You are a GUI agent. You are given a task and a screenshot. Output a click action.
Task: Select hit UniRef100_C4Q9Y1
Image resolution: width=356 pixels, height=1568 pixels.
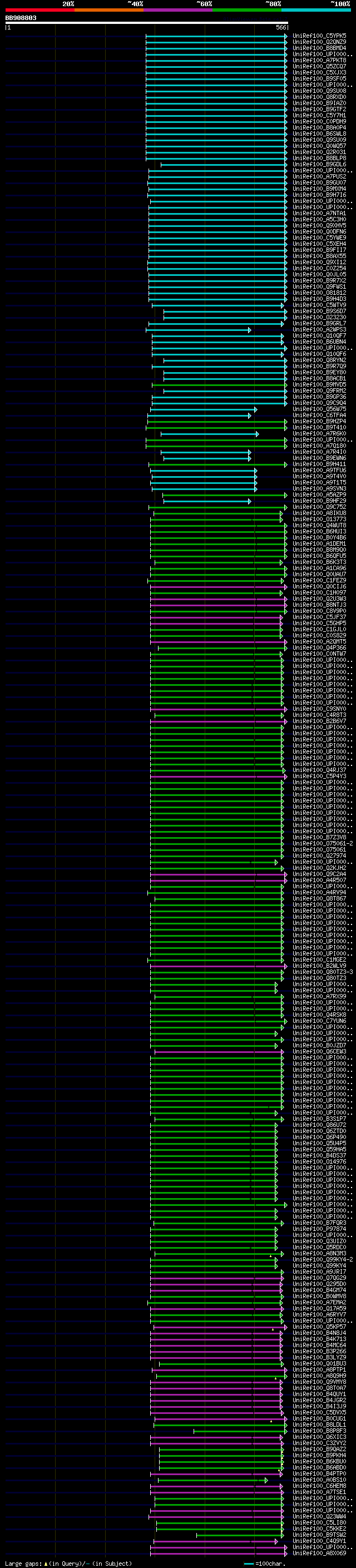pos(319,1541)
